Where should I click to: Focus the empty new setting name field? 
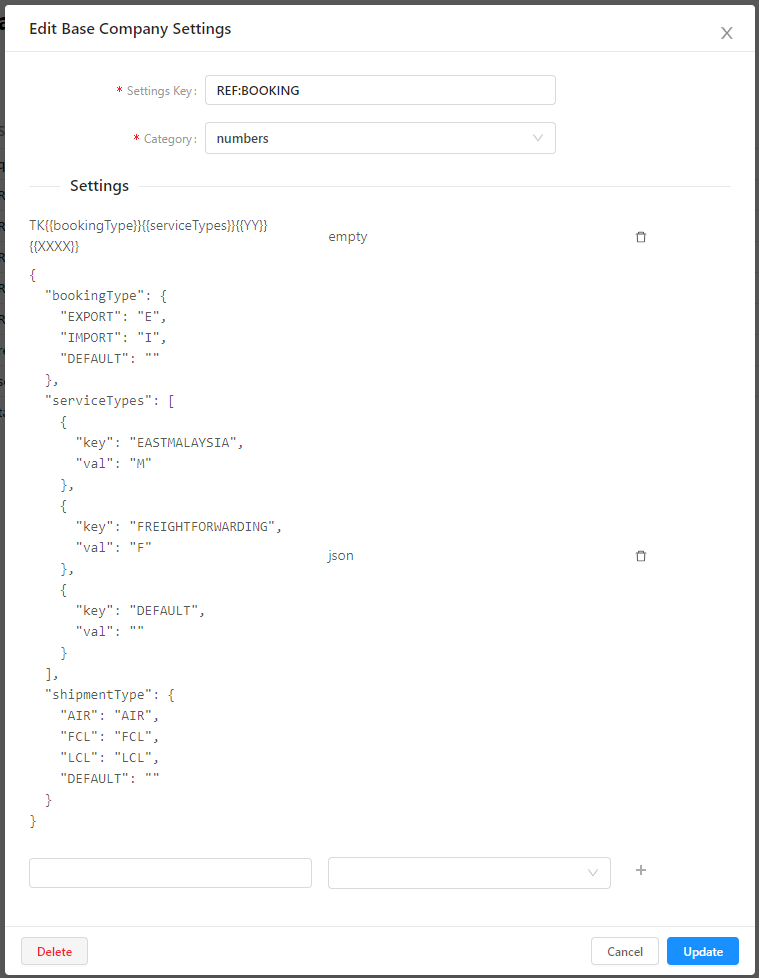[x=170, y=873]
